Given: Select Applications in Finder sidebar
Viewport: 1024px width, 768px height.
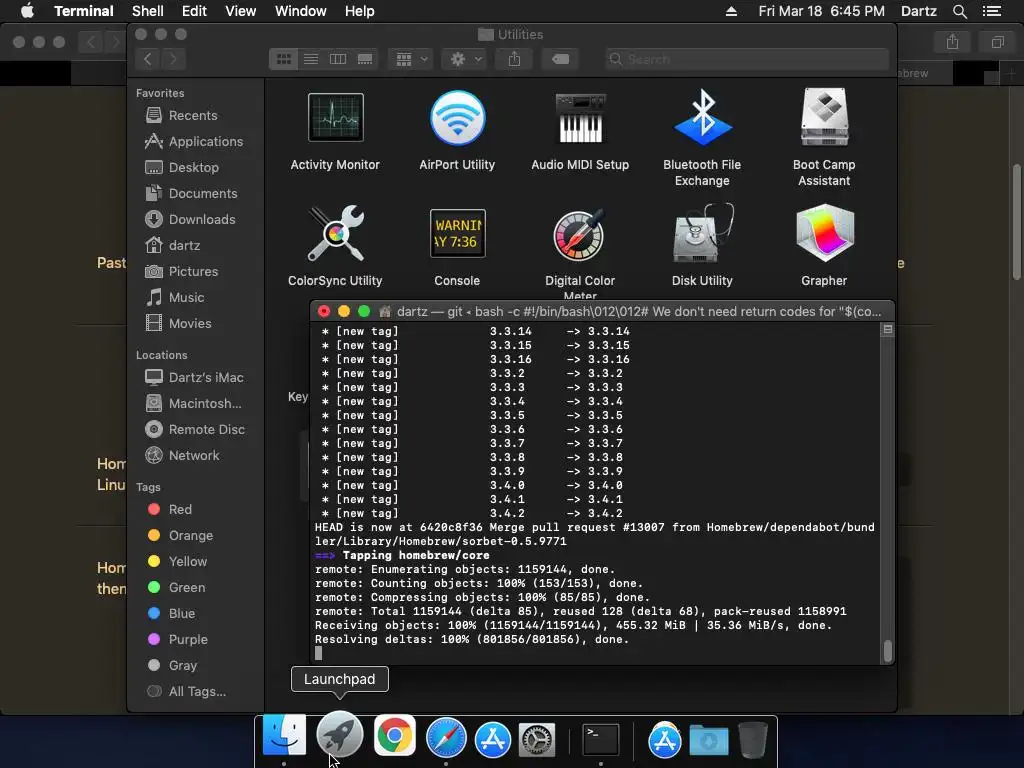Looking at the screenshot, I should coord(194,142).
